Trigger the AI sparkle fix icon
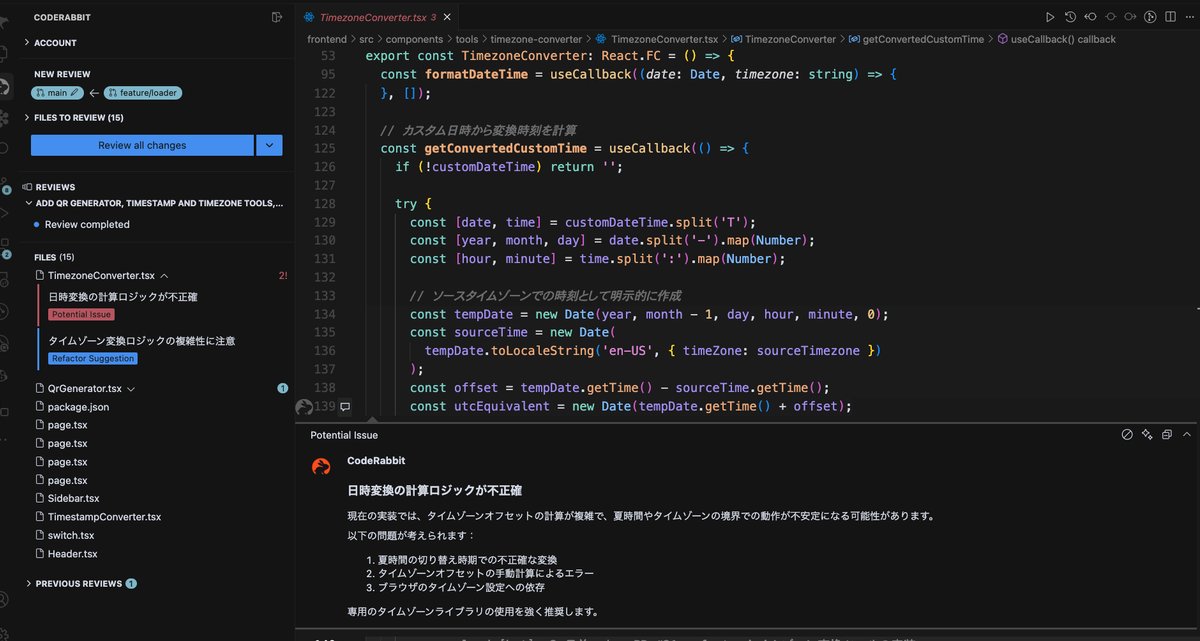Viewport: 1200px width, 641px height. click(x=1147, y=434)
